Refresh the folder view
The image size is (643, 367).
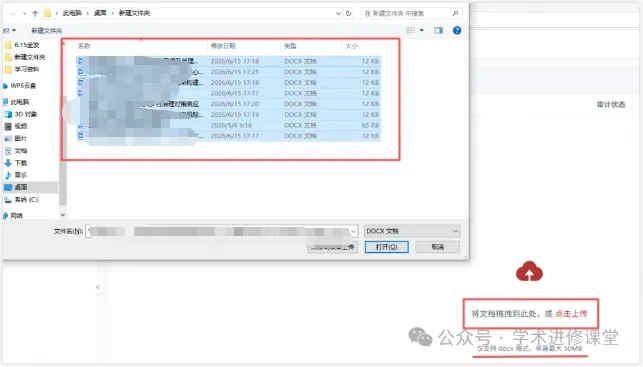coord(349,14)
